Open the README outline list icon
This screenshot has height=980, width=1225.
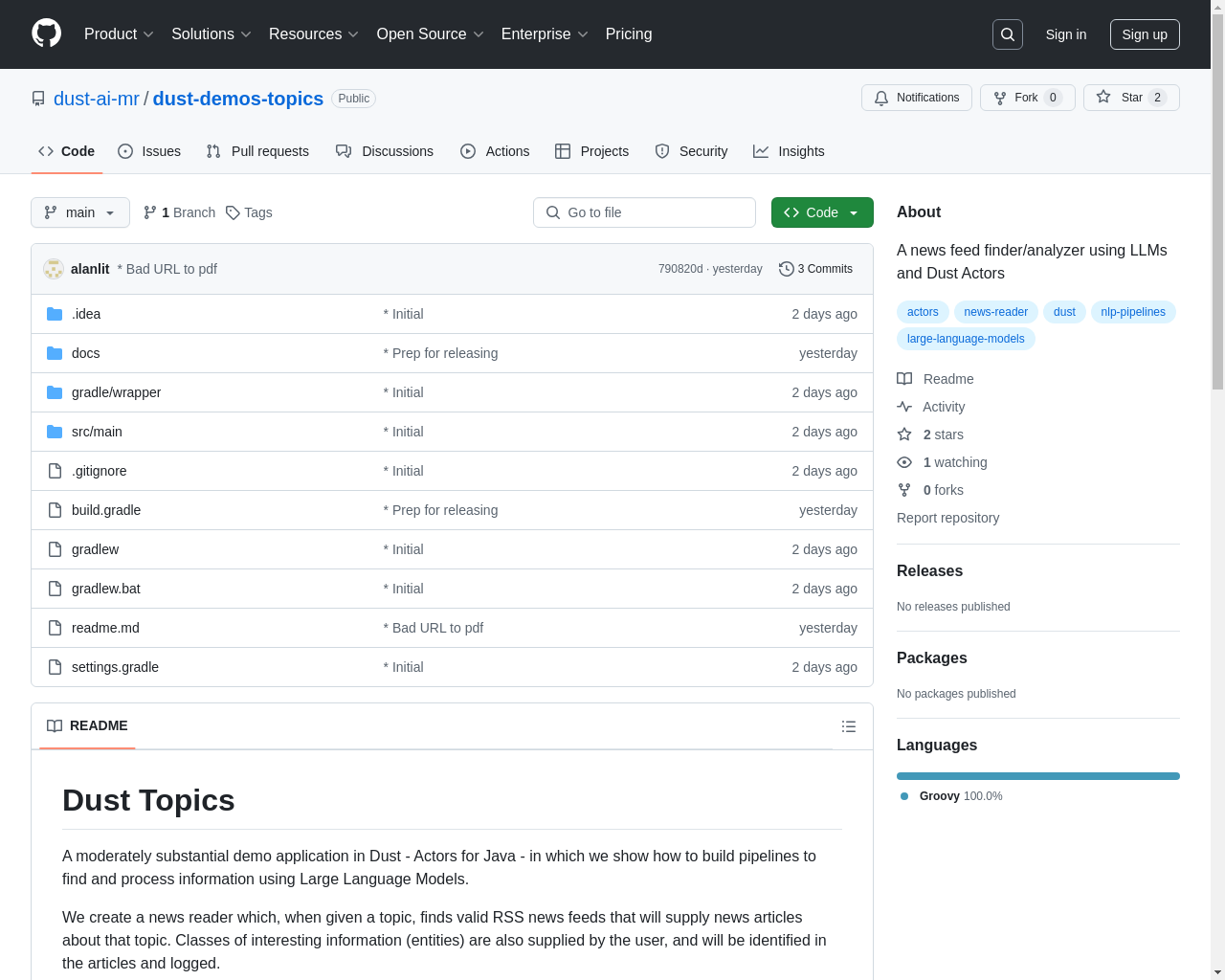(x=849, y=726)
